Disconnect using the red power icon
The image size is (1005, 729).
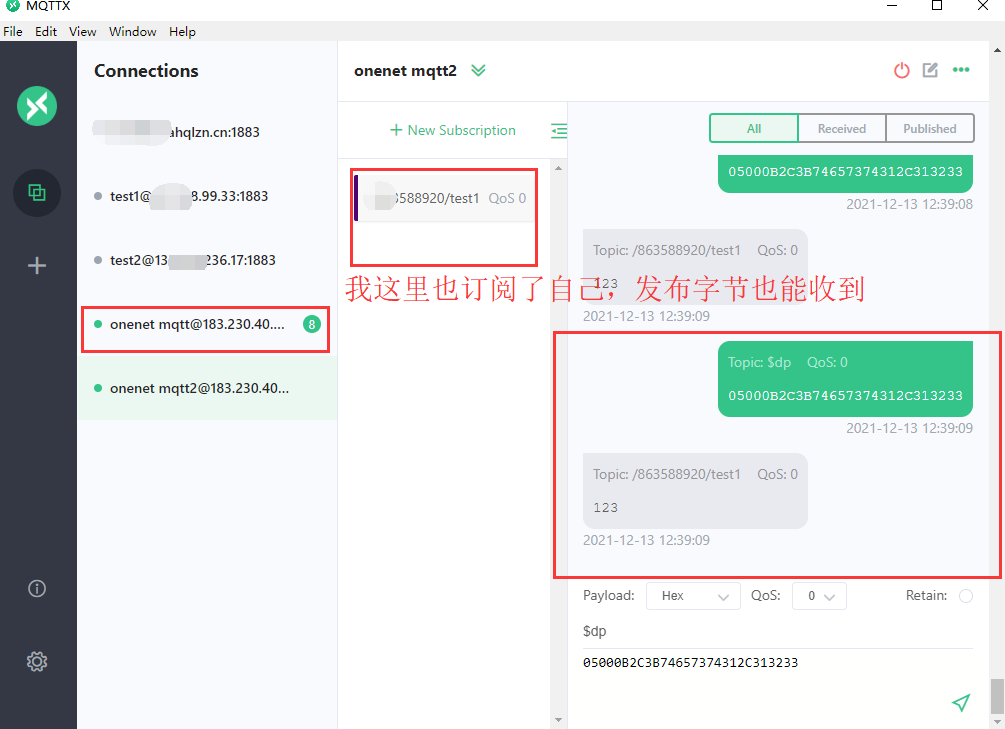tap(902, 70)
